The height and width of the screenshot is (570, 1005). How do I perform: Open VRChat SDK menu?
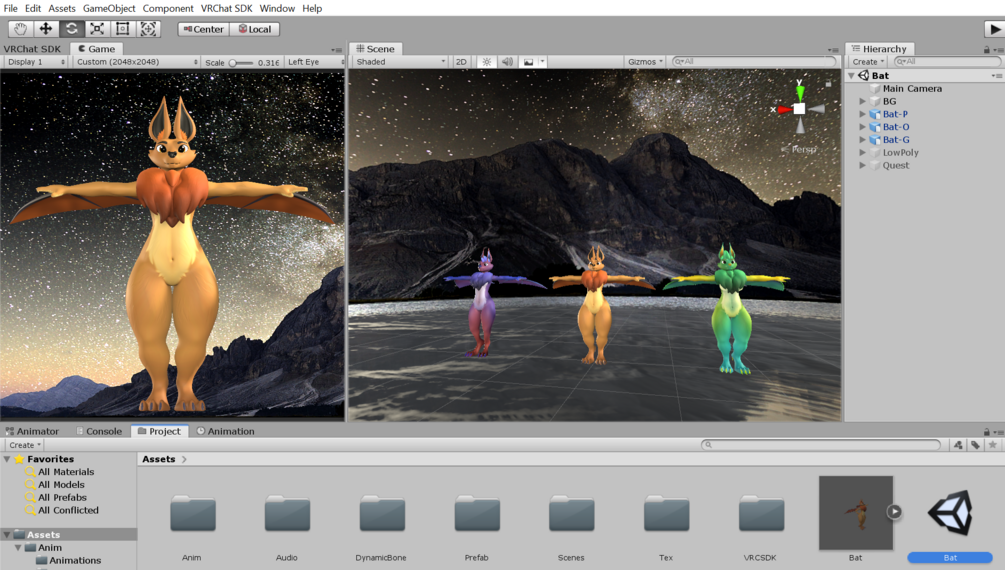[x=226, y=8]
